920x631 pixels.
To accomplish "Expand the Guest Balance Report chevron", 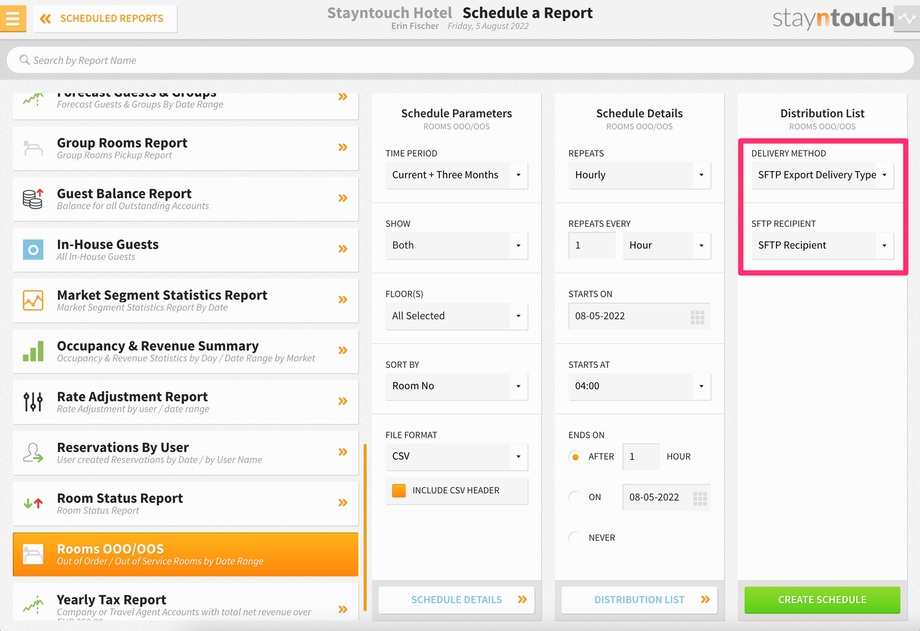I will (343, 198).
